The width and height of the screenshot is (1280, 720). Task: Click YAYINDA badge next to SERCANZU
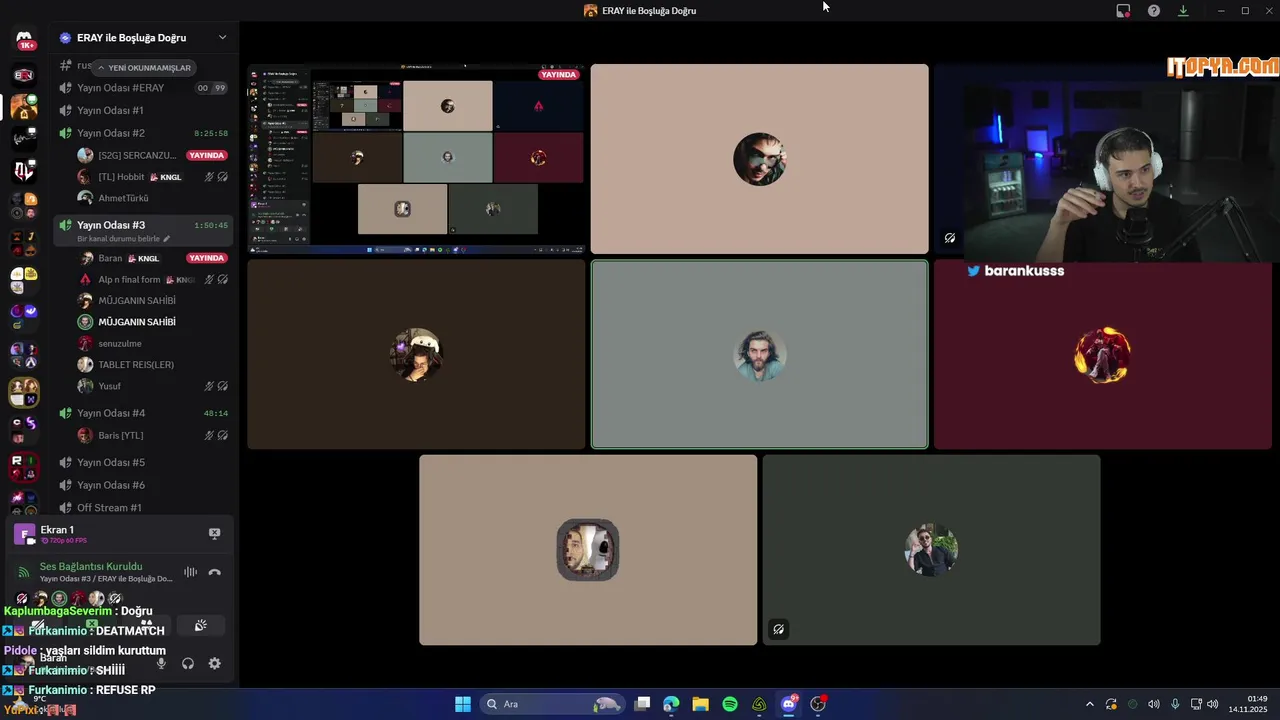click(207, 155)
